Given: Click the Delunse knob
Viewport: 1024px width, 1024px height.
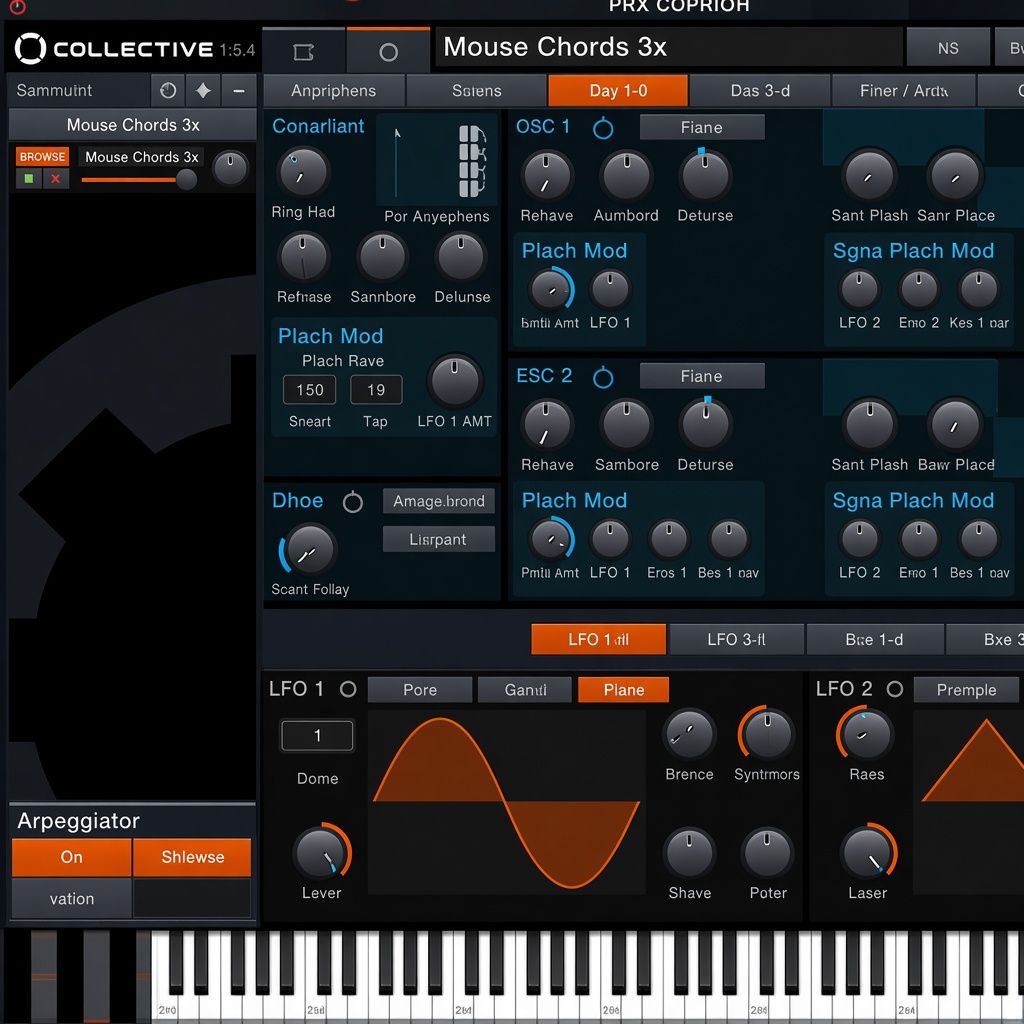Looking at the screenshot, I should pyautogui.click(x=461, y=258).
